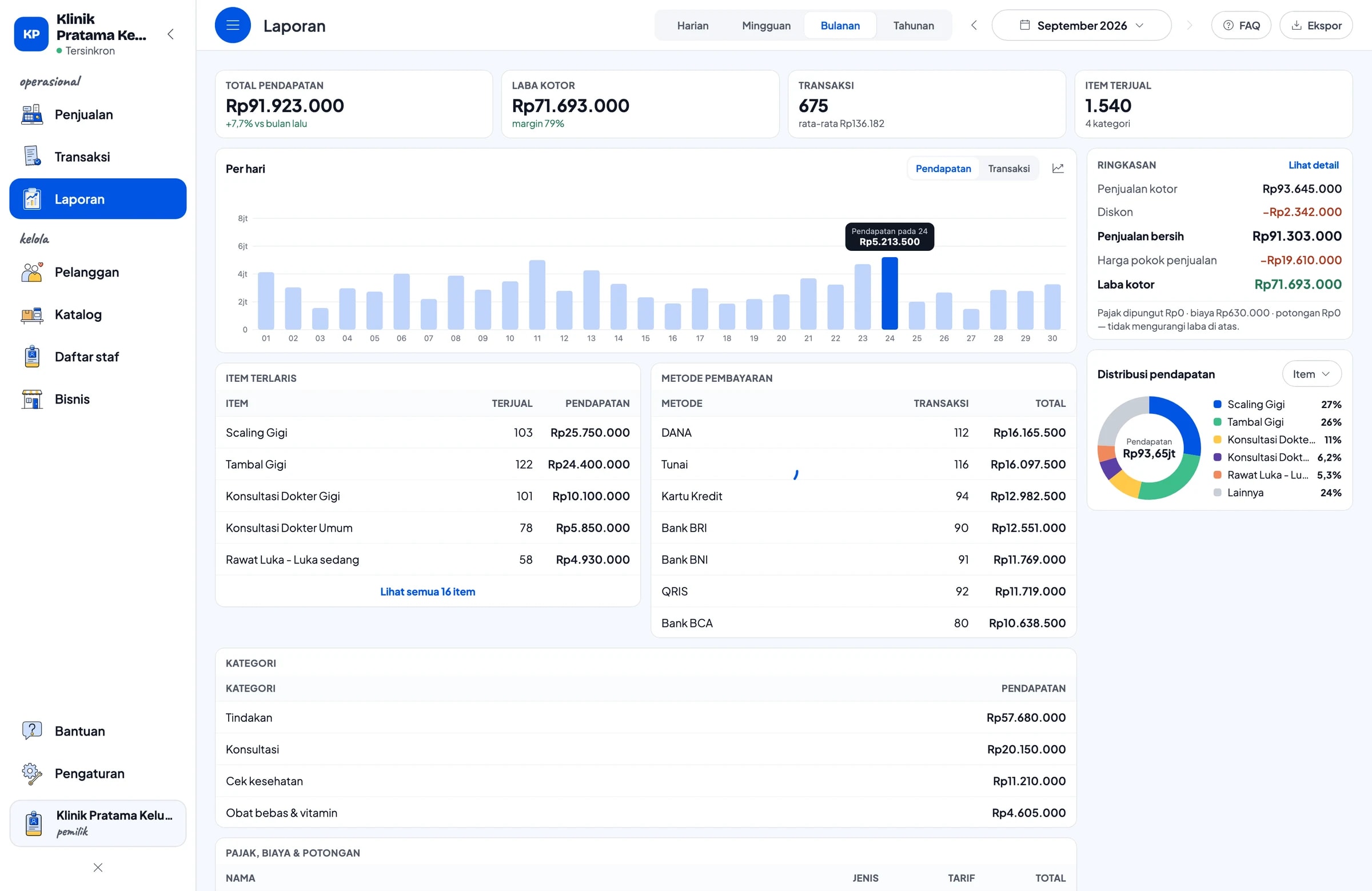Click the Lainnya gray legend swatch
Viewport: 1372px width, 891px height.
1217,492
